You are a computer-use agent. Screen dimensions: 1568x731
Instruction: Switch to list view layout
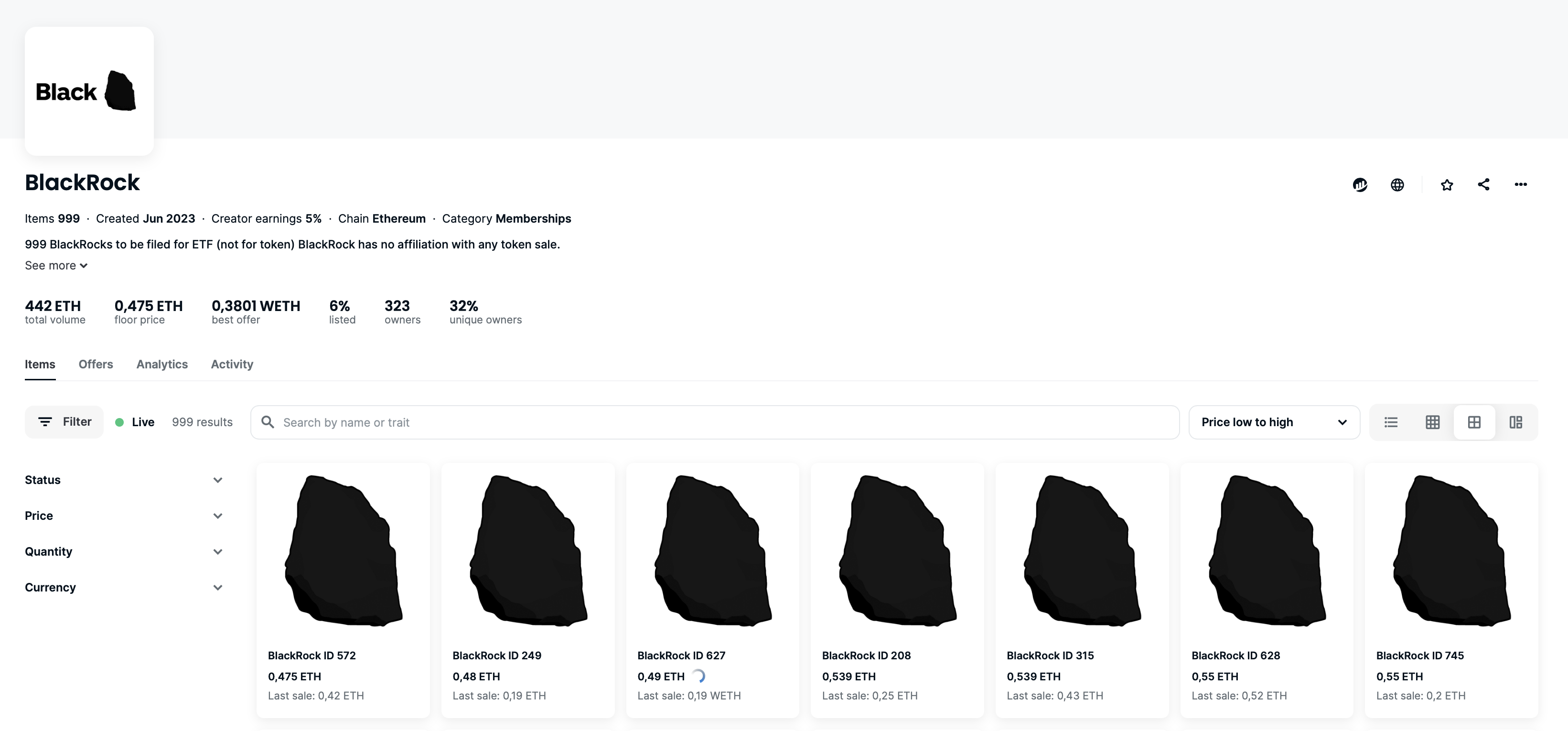coord(1391,422)
